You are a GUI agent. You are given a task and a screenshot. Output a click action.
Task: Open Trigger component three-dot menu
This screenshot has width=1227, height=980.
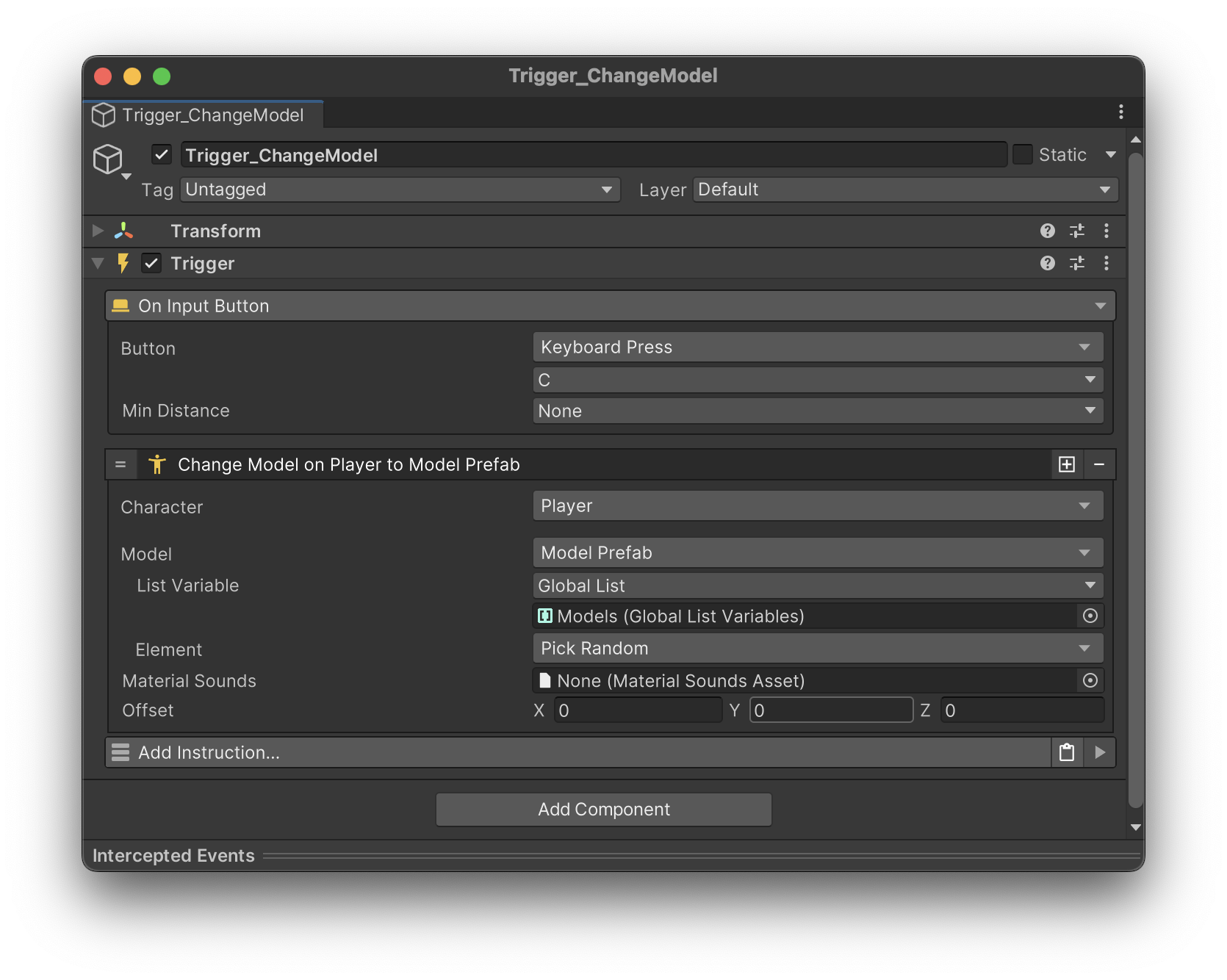(1106, 264)
